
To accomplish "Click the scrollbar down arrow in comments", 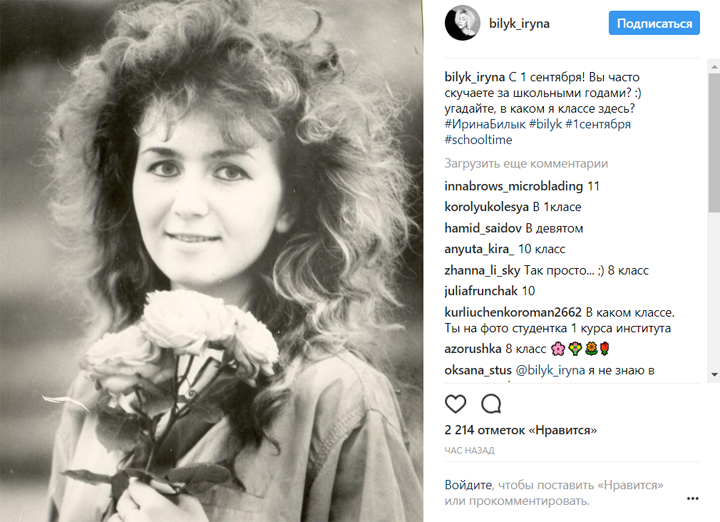I will click(714, 375).
